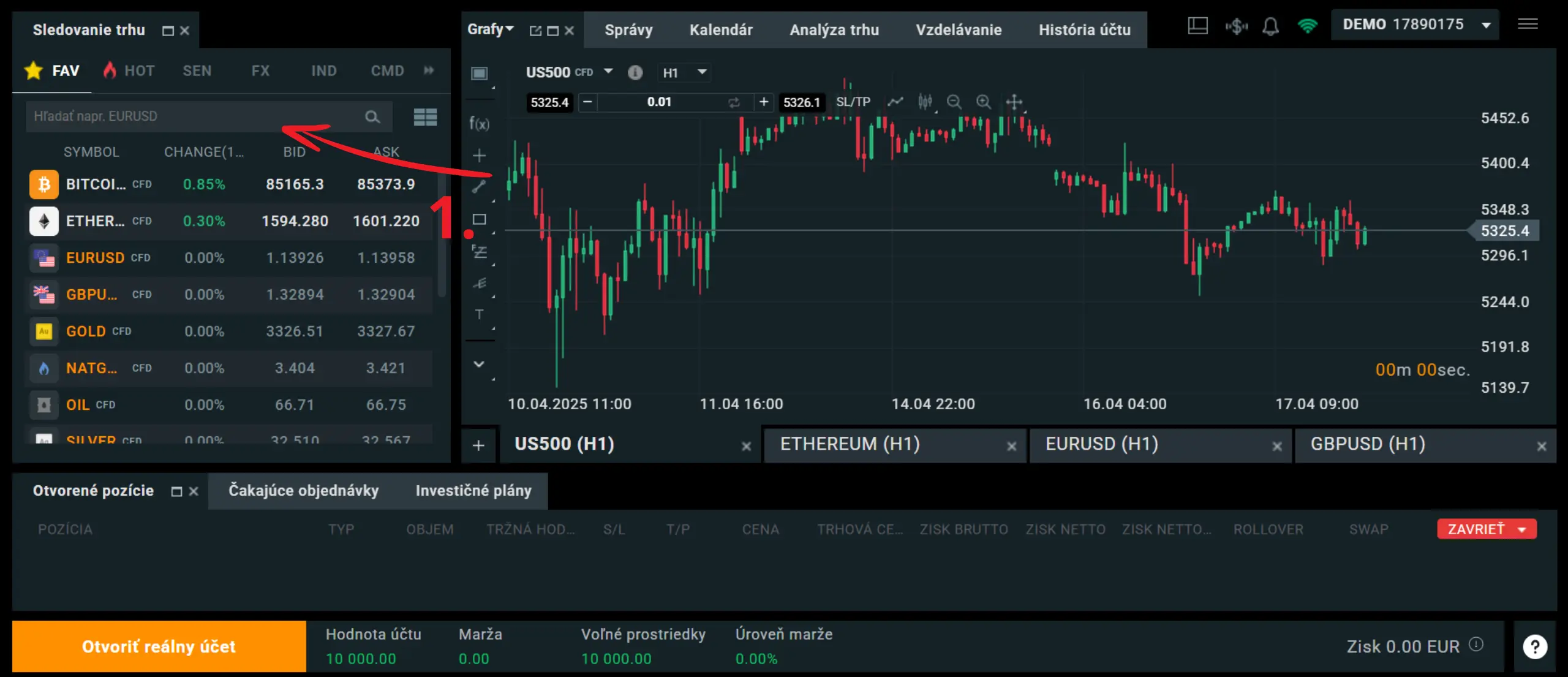Click the volume refresh arrows icon
The image size is (1568, 677).
(734, 102)
